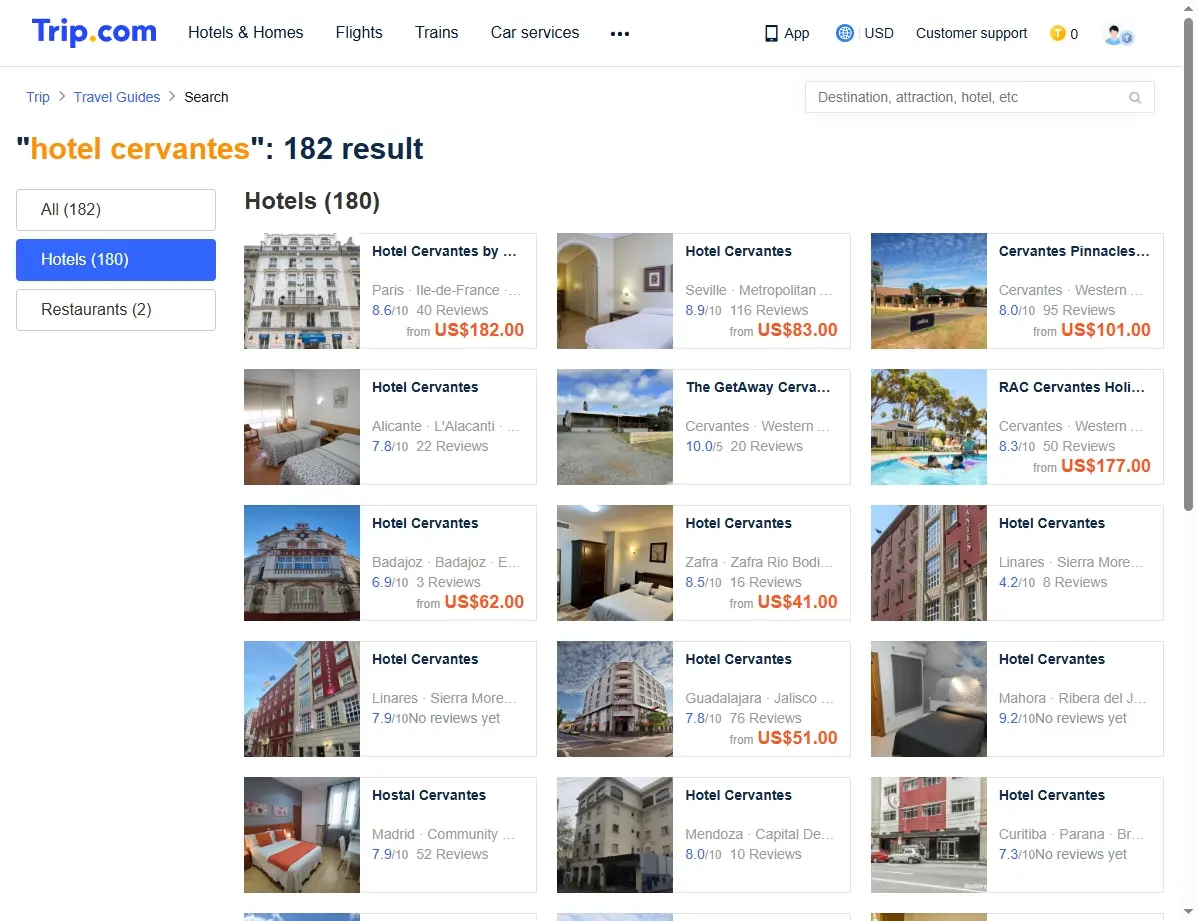Click the 116 Reviews text
The width and height of the screenshot is (1196, 921).
click(x=769, y=310)
